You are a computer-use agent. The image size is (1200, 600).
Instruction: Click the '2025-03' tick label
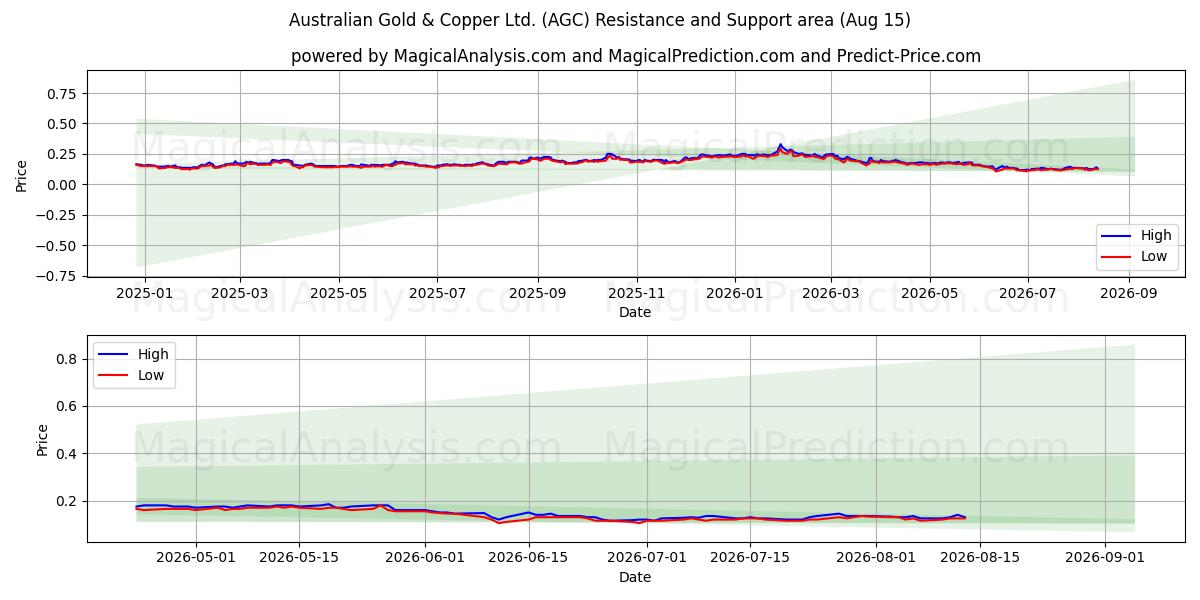(240, 293)
